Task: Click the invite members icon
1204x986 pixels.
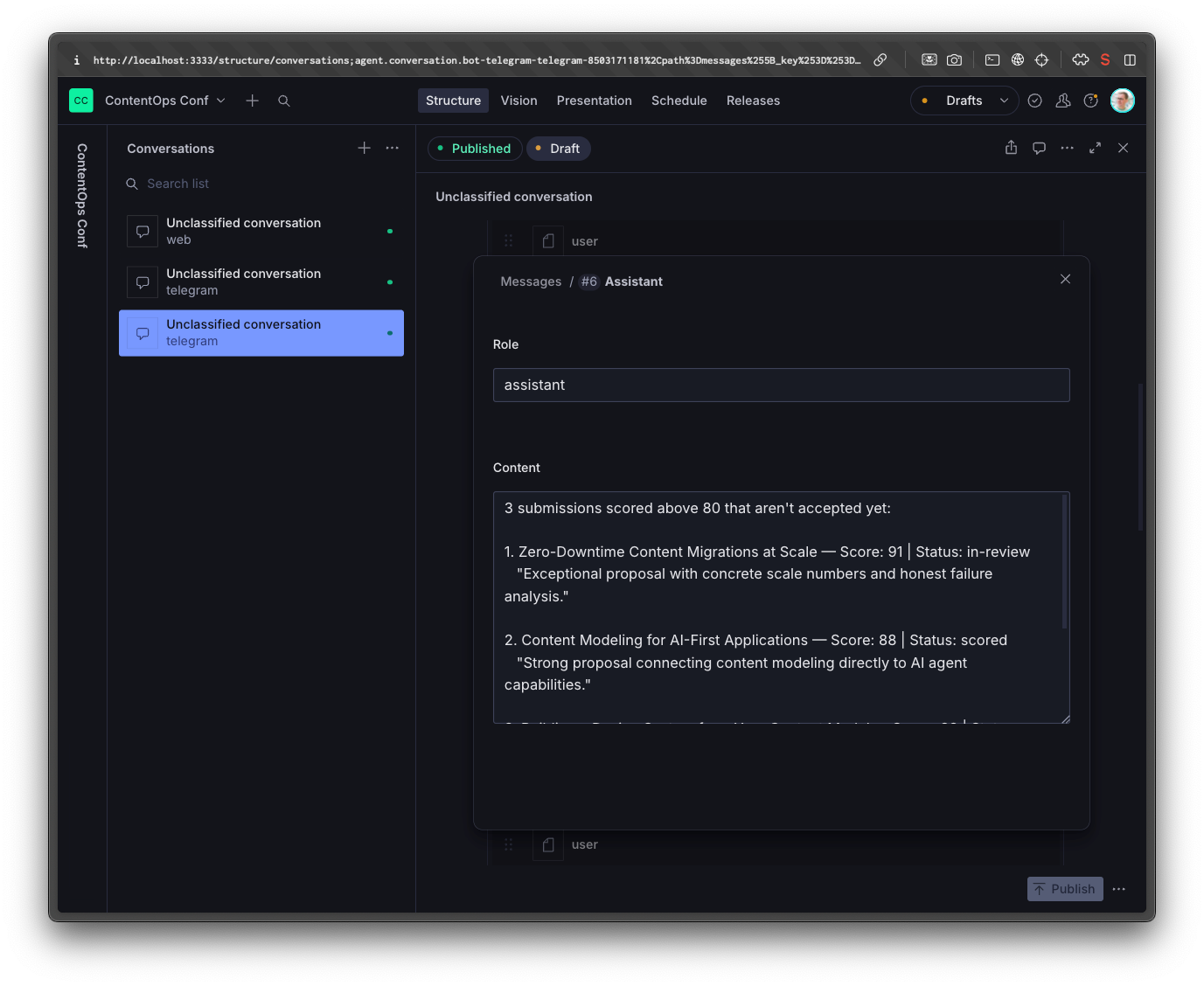Action: pyautogui.click(x=1062, y=101)
